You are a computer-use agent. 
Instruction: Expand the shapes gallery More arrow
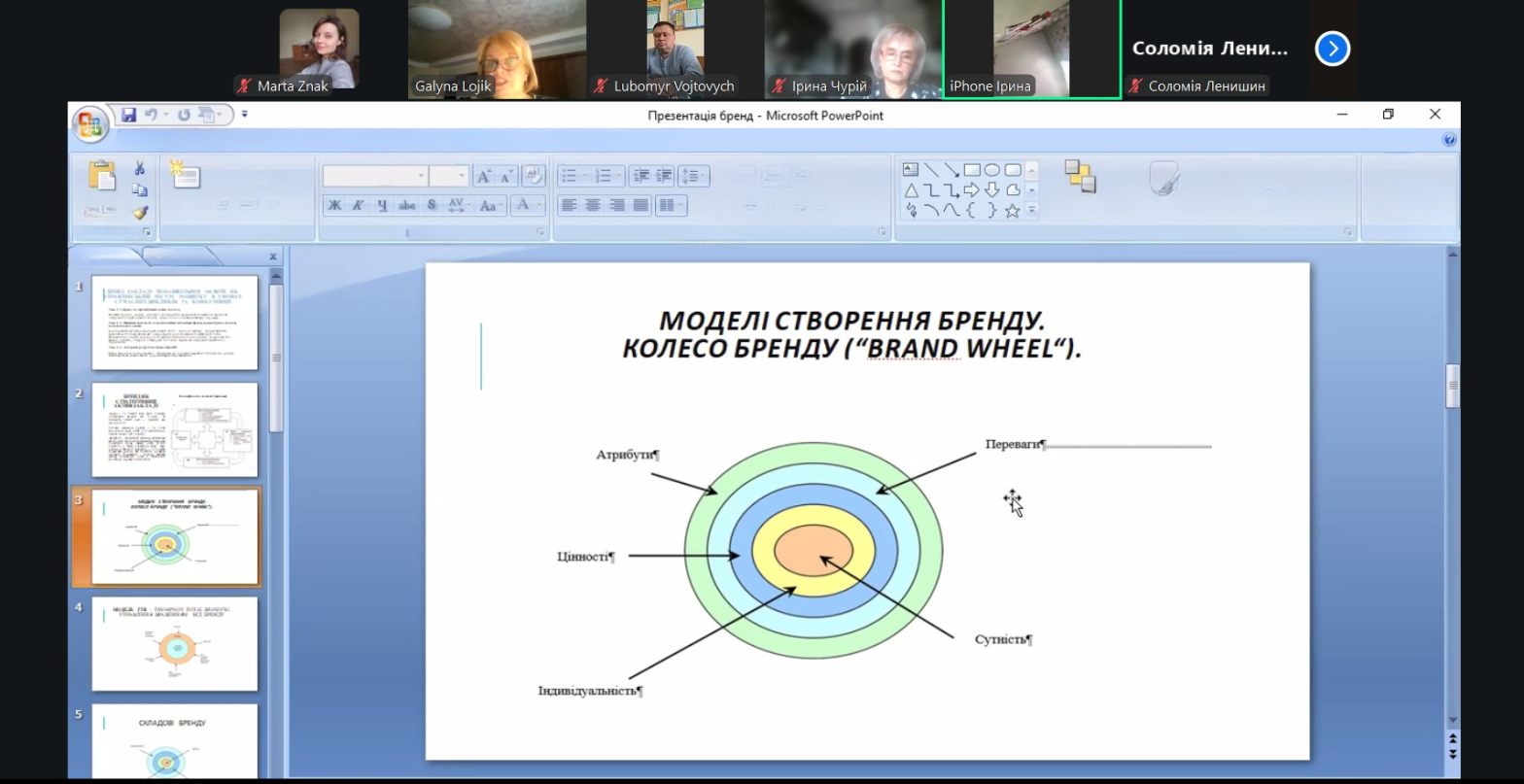coord(1031,210)
